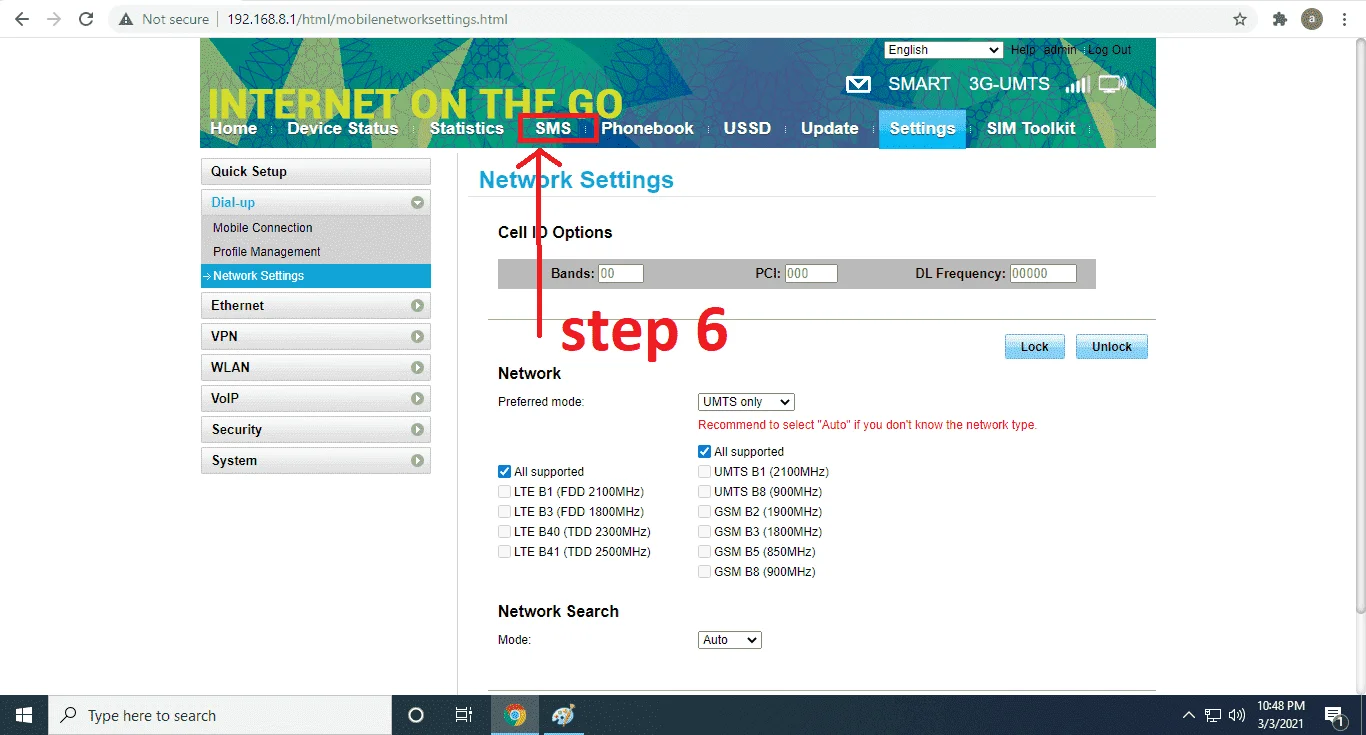Open Cortana circle icon in taskbar

coord(416,715)
